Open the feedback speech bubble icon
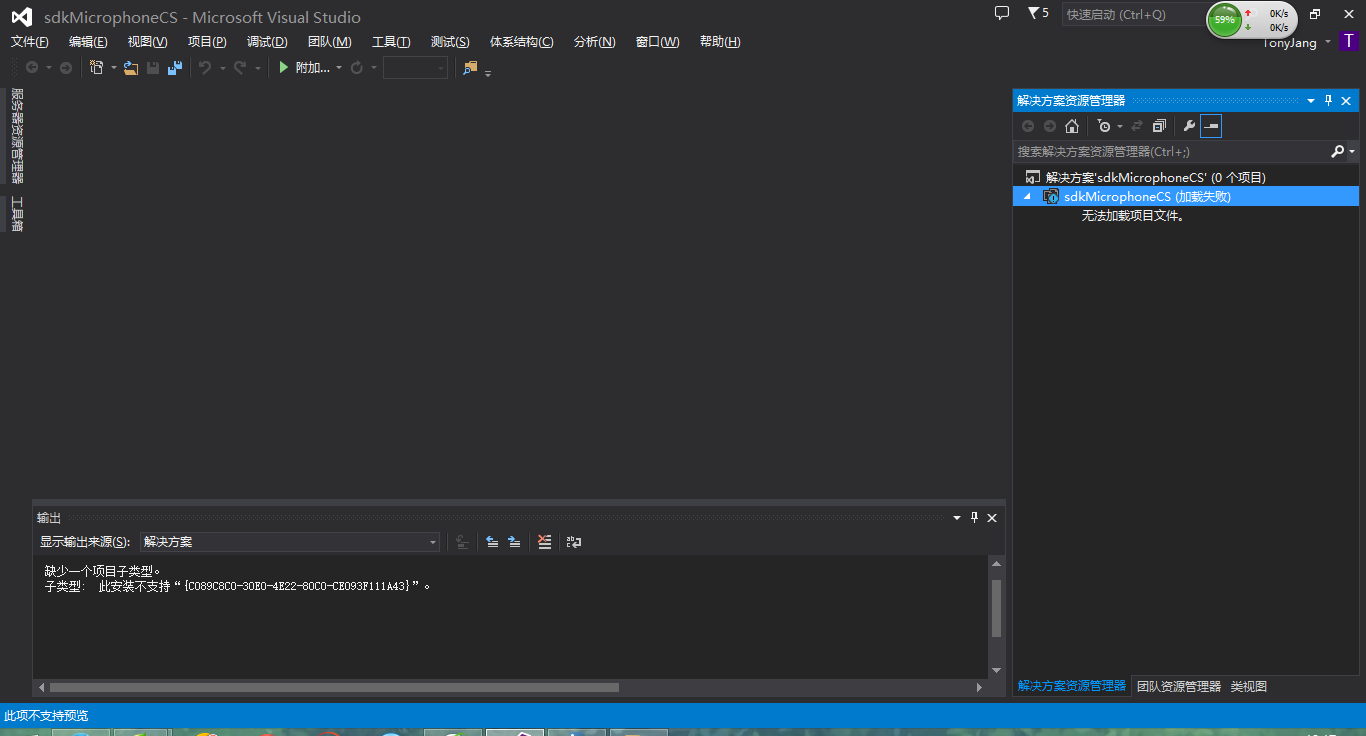 click(1002, 13)
